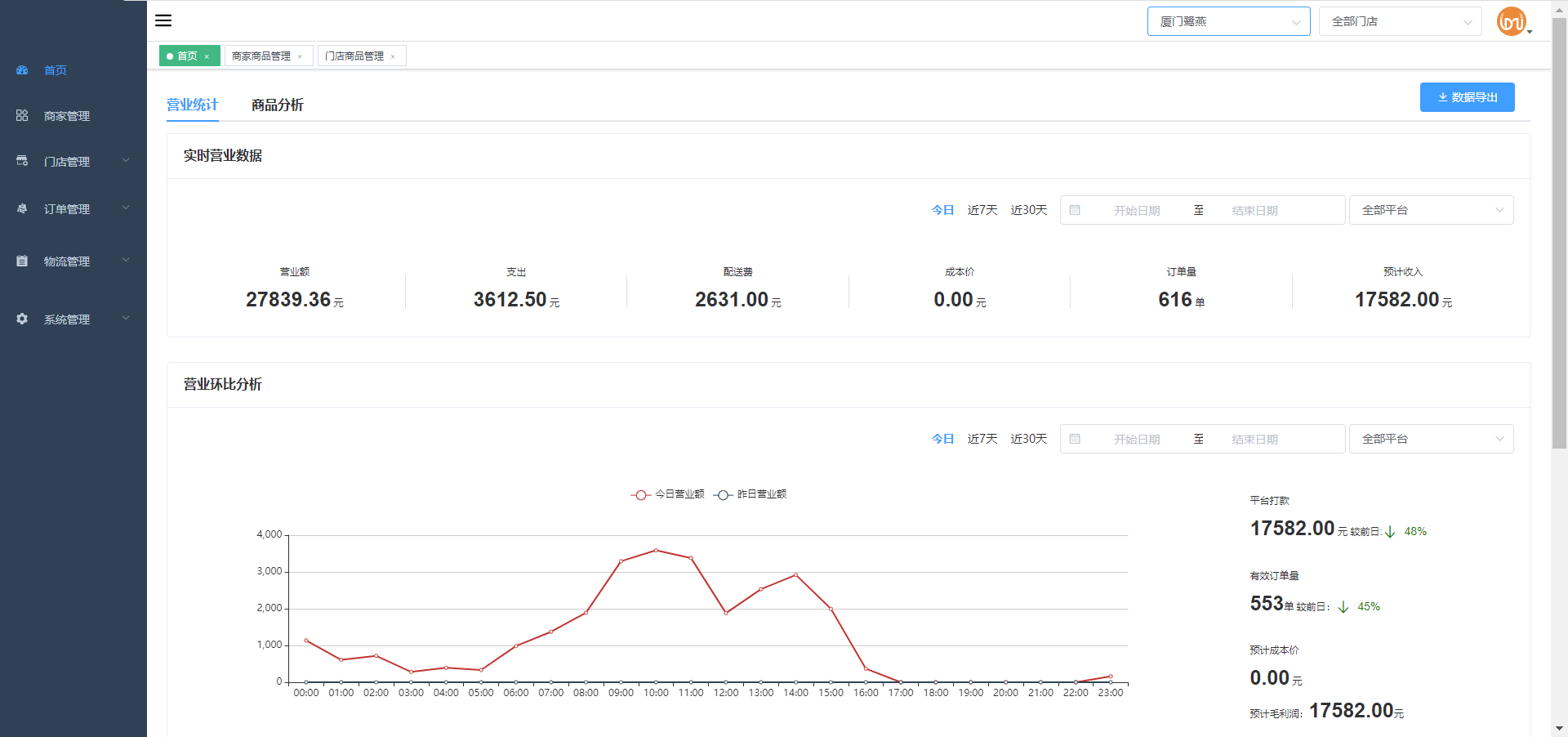
Task: Click the 系统管理 gear icon
Action: 22,319
